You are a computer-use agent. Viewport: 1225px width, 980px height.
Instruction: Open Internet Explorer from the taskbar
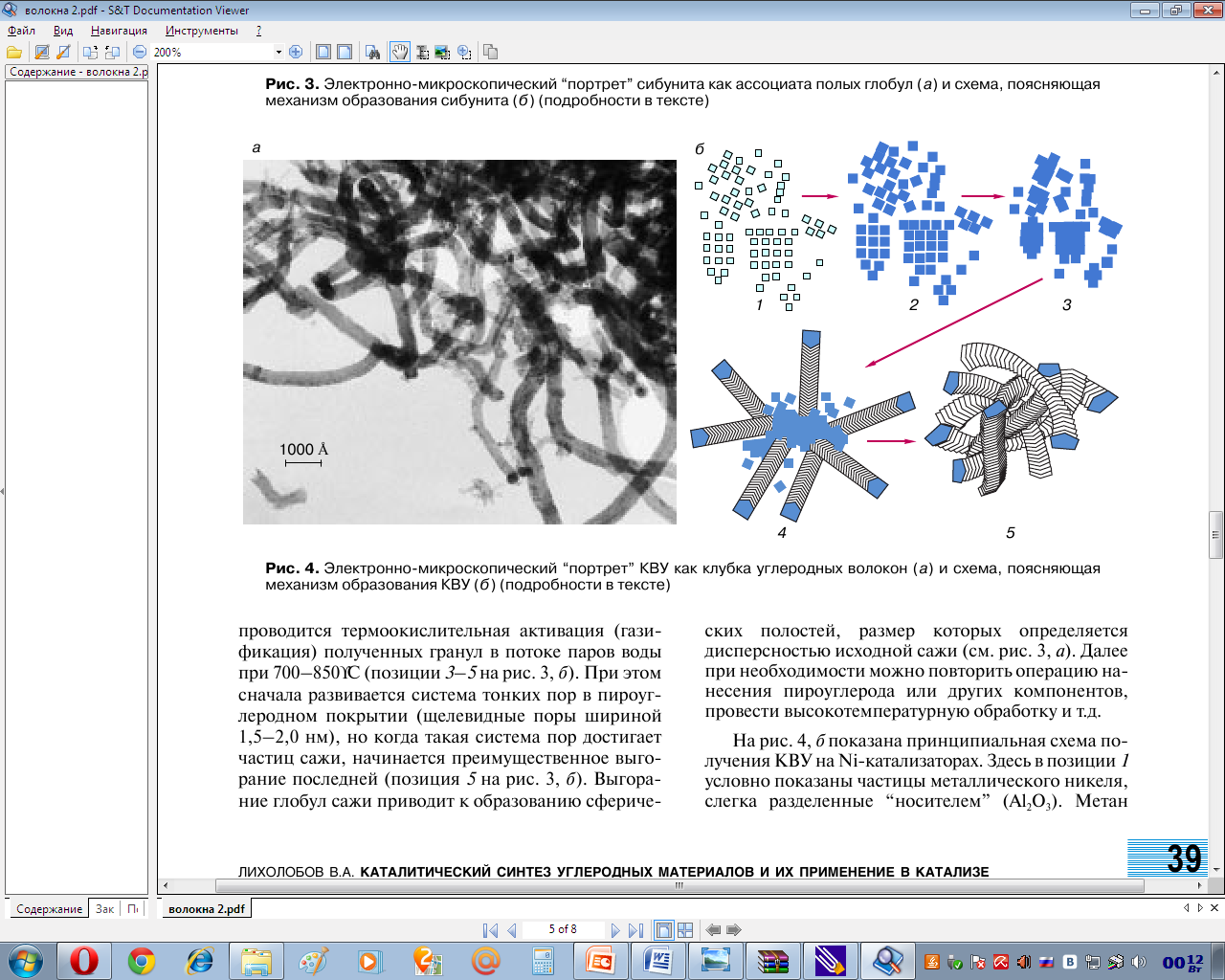(x=198, y=960)
